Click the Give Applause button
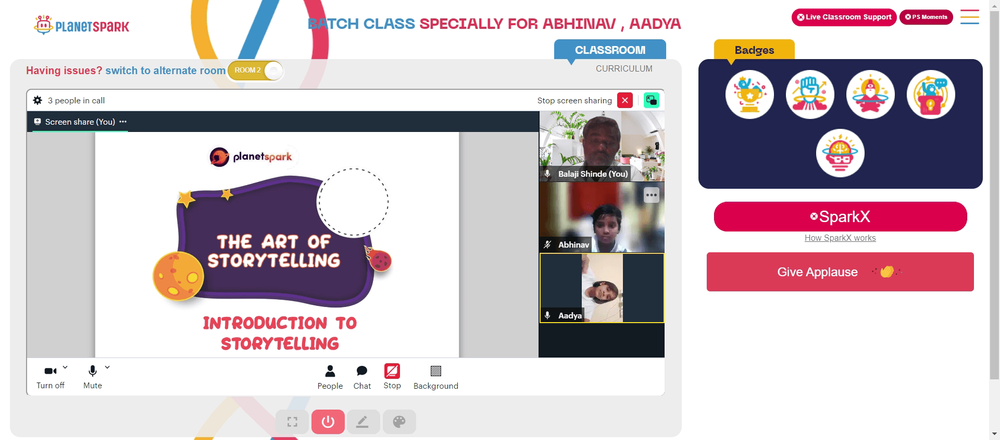Image resolution: width=1000 pixels, height=440 pixels. (840, 272)
